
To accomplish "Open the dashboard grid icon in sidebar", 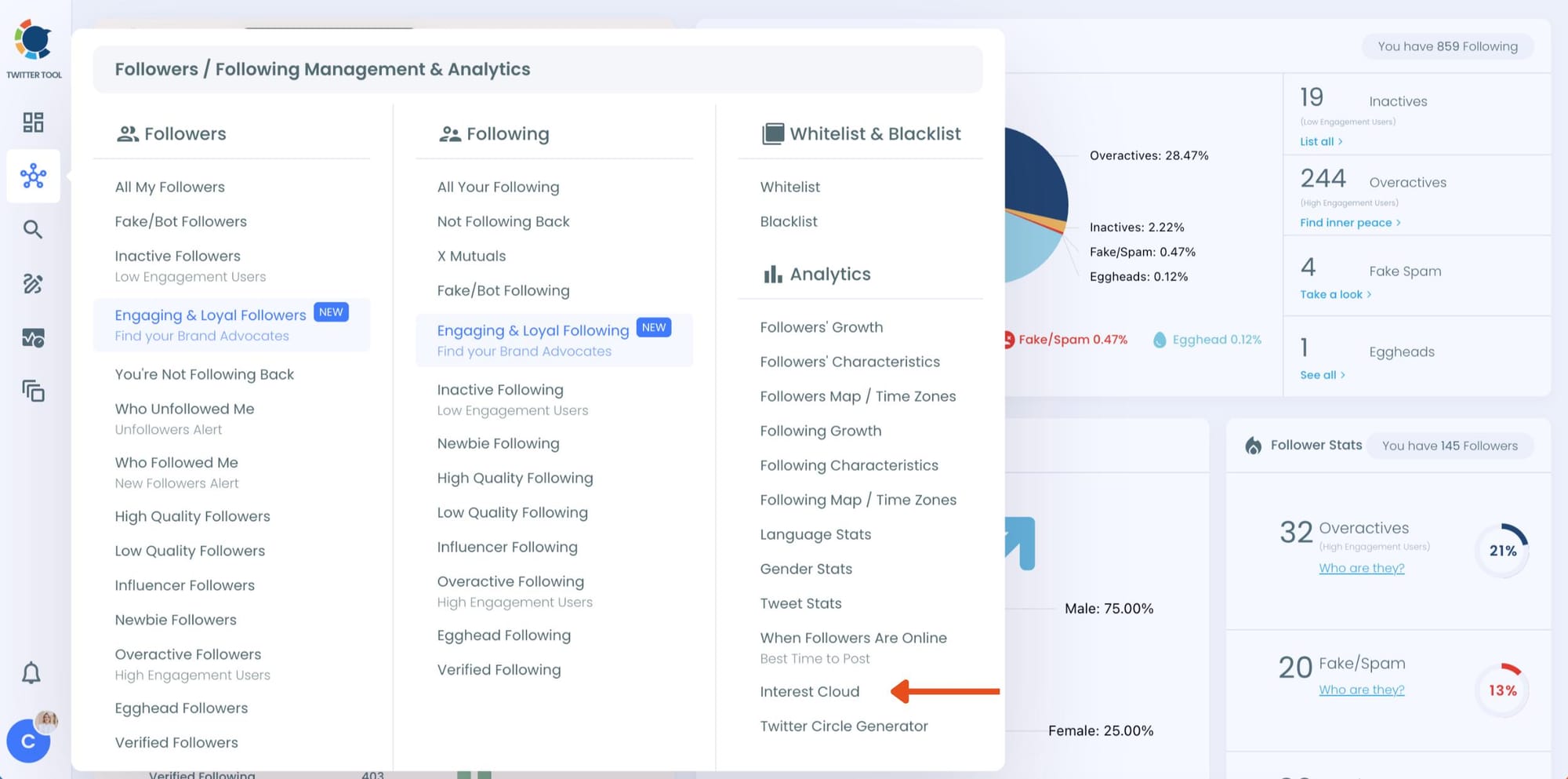I will coord(33,122).
